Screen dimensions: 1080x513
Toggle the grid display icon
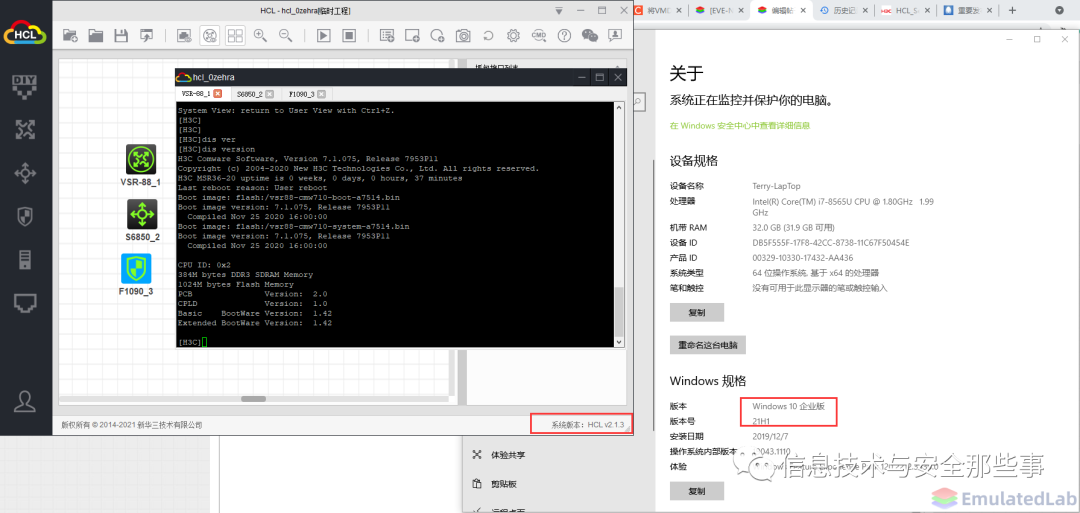(235, 36)
